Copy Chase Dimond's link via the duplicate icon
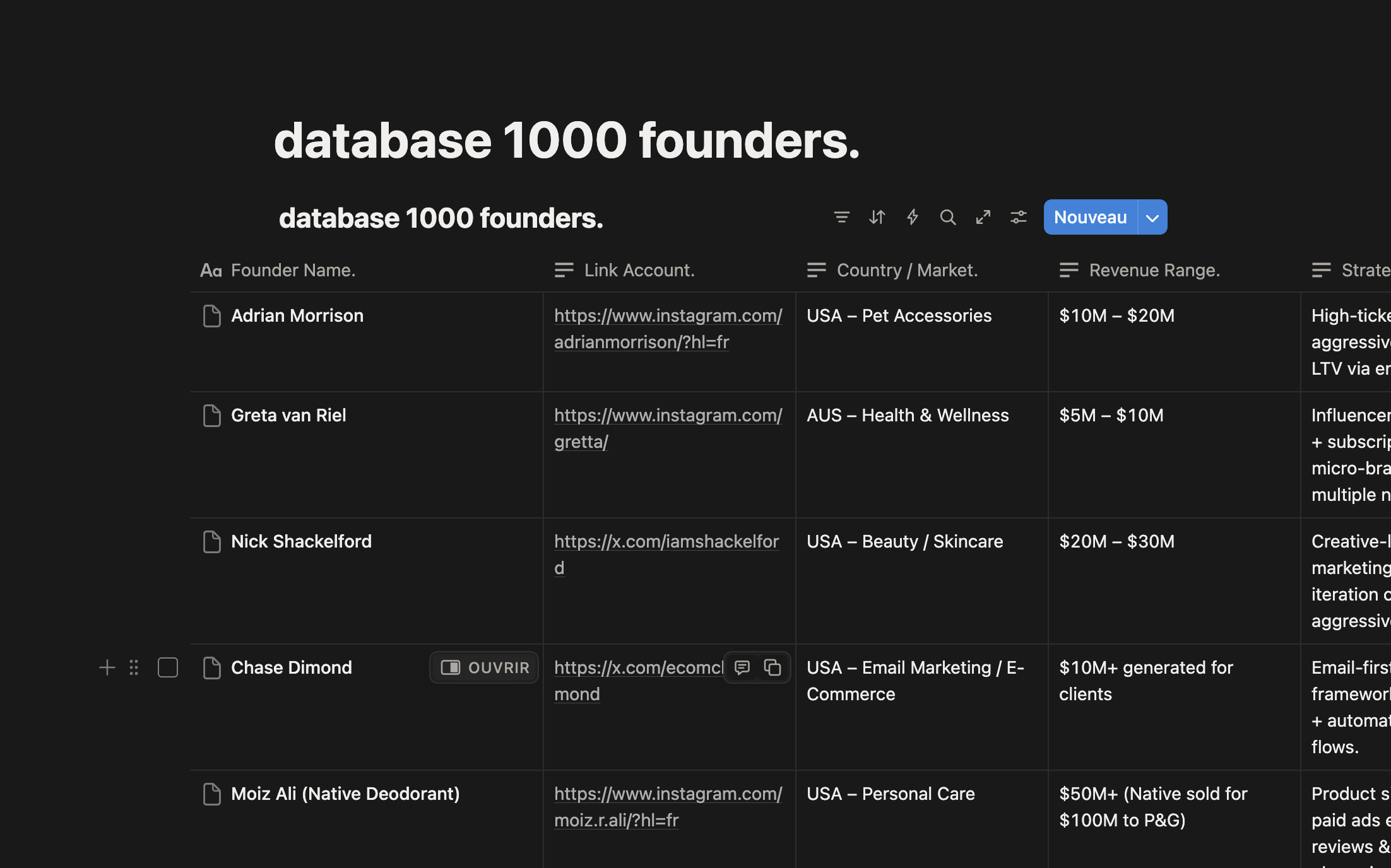The width and height of the screenshot is (1391, 868). pos(772,667)
